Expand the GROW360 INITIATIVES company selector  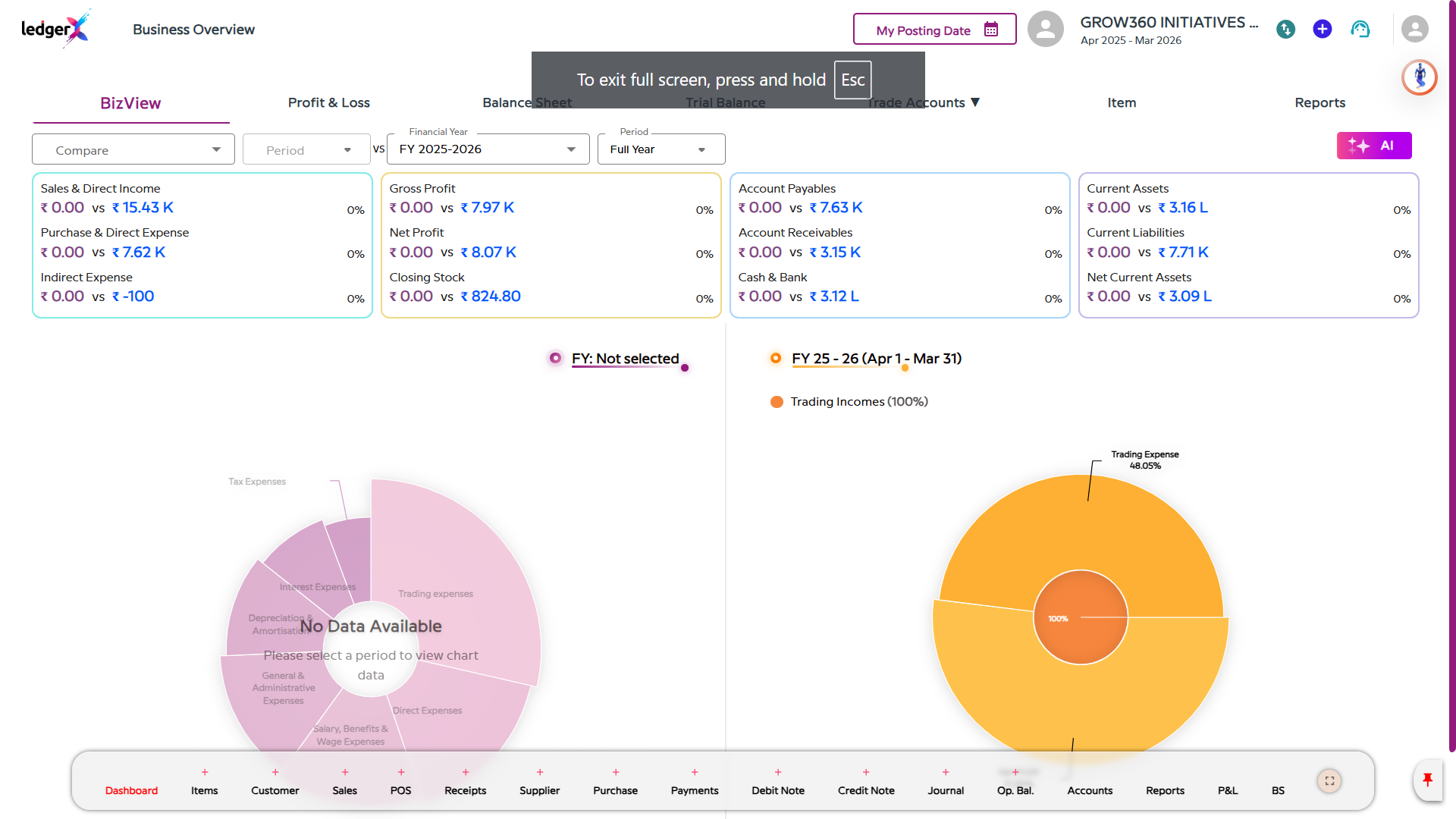(1169, 23)
